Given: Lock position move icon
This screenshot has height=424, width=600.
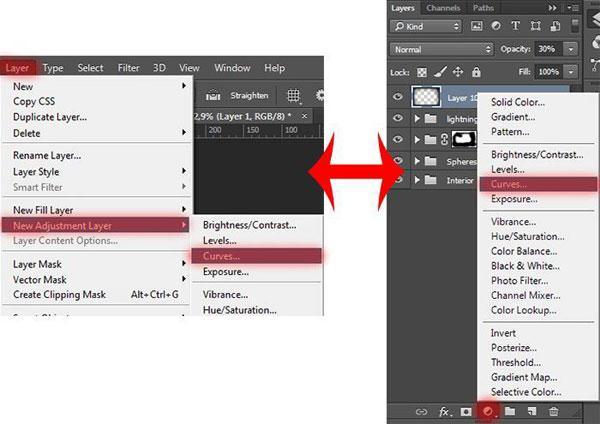Looking at the screenshot, I should pyautogui.click(x=458, y=72).
